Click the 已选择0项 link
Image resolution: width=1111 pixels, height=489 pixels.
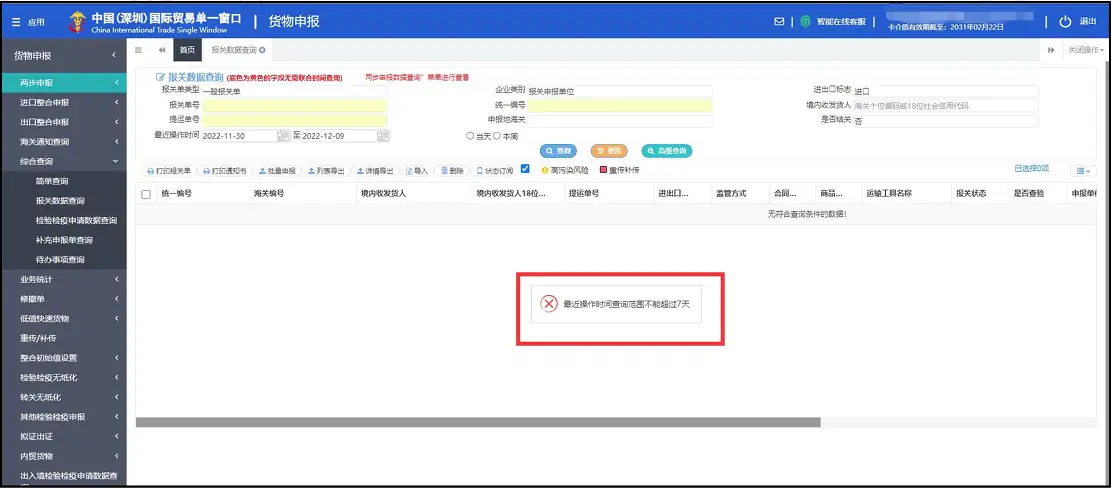[1032, 169]
